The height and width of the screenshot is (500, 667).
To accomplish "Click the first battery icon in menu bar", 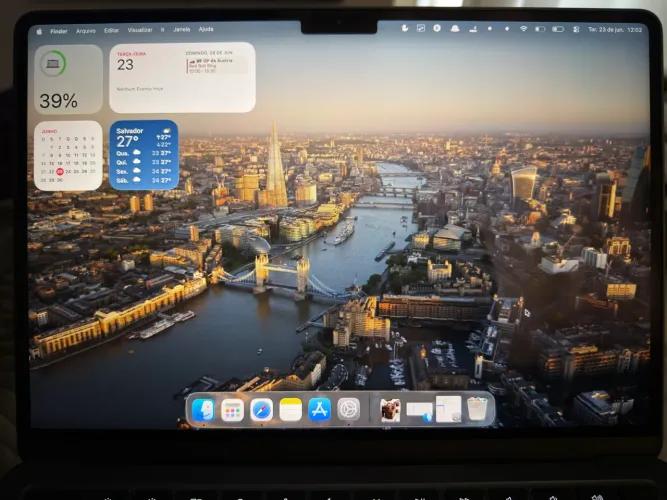I will pos(540,29).
